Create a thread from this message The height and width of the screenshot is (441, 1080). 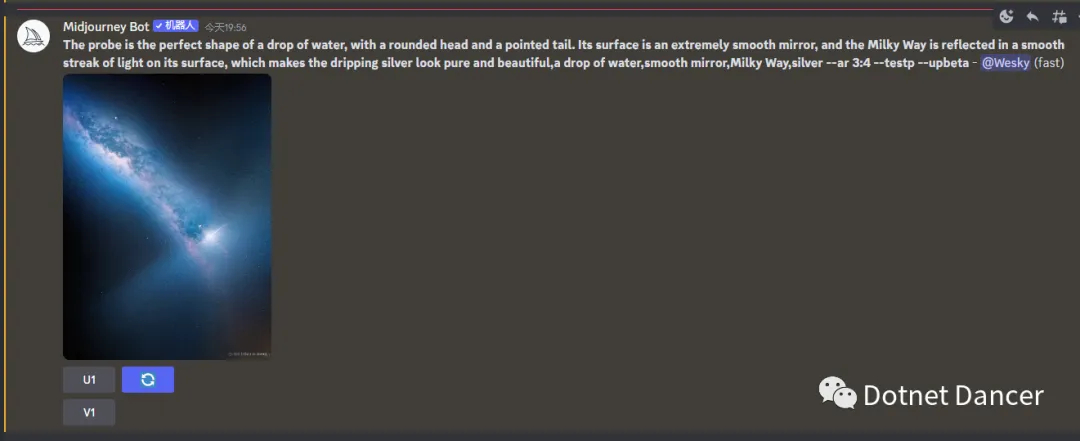coord(1059,16)
